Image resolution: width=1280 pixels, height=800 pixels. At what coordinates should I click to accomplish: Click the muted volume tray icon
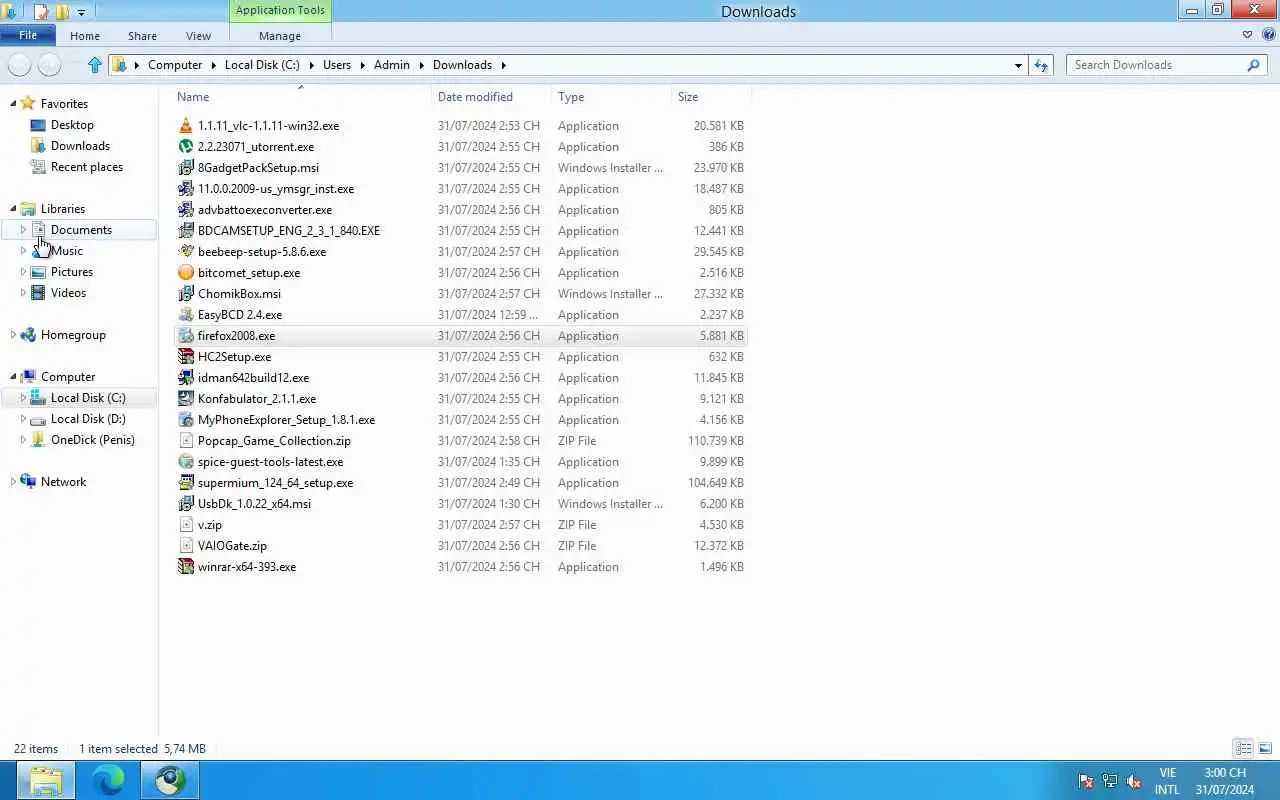pyautogui.click(x=1134, y=781)
